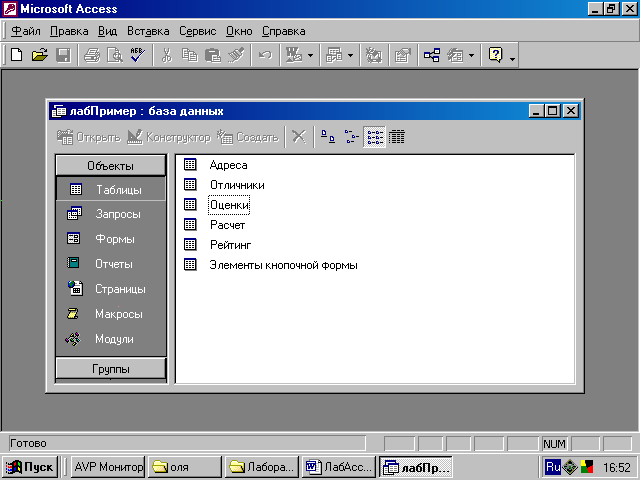Click the Конструктор button
Screen dimensions: 640x480
click(169, 137)
